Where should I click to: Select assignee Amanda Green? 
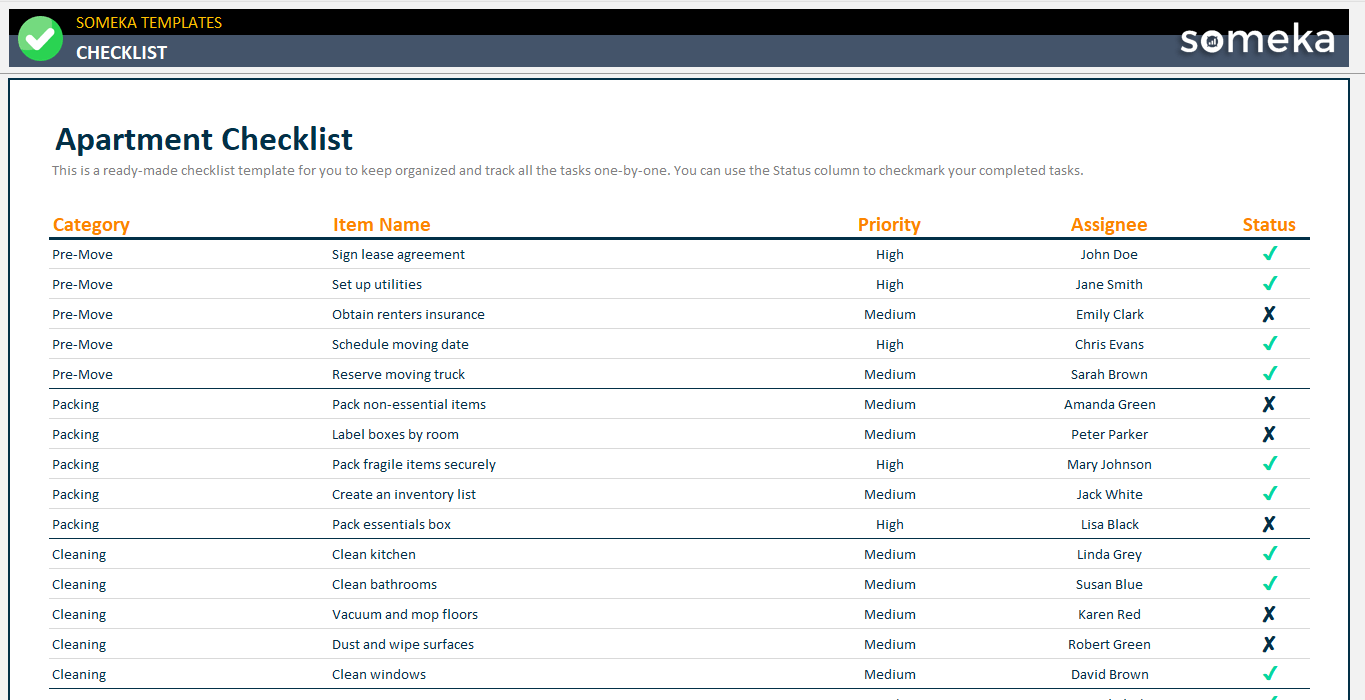1109,404
